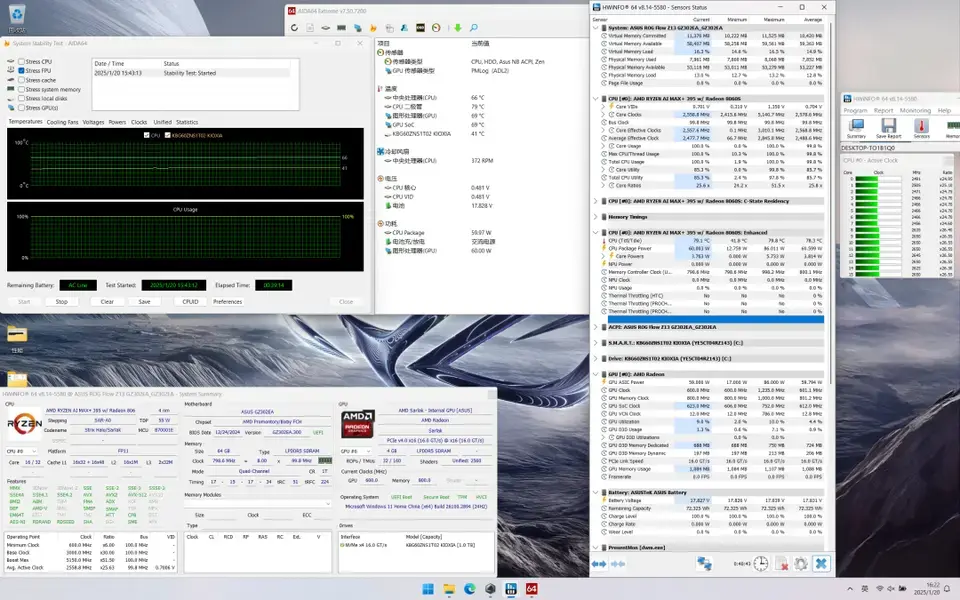Click the network computers icon in HWiNFO sensors footer
The image size is (960, 600).
pos(705,564)
